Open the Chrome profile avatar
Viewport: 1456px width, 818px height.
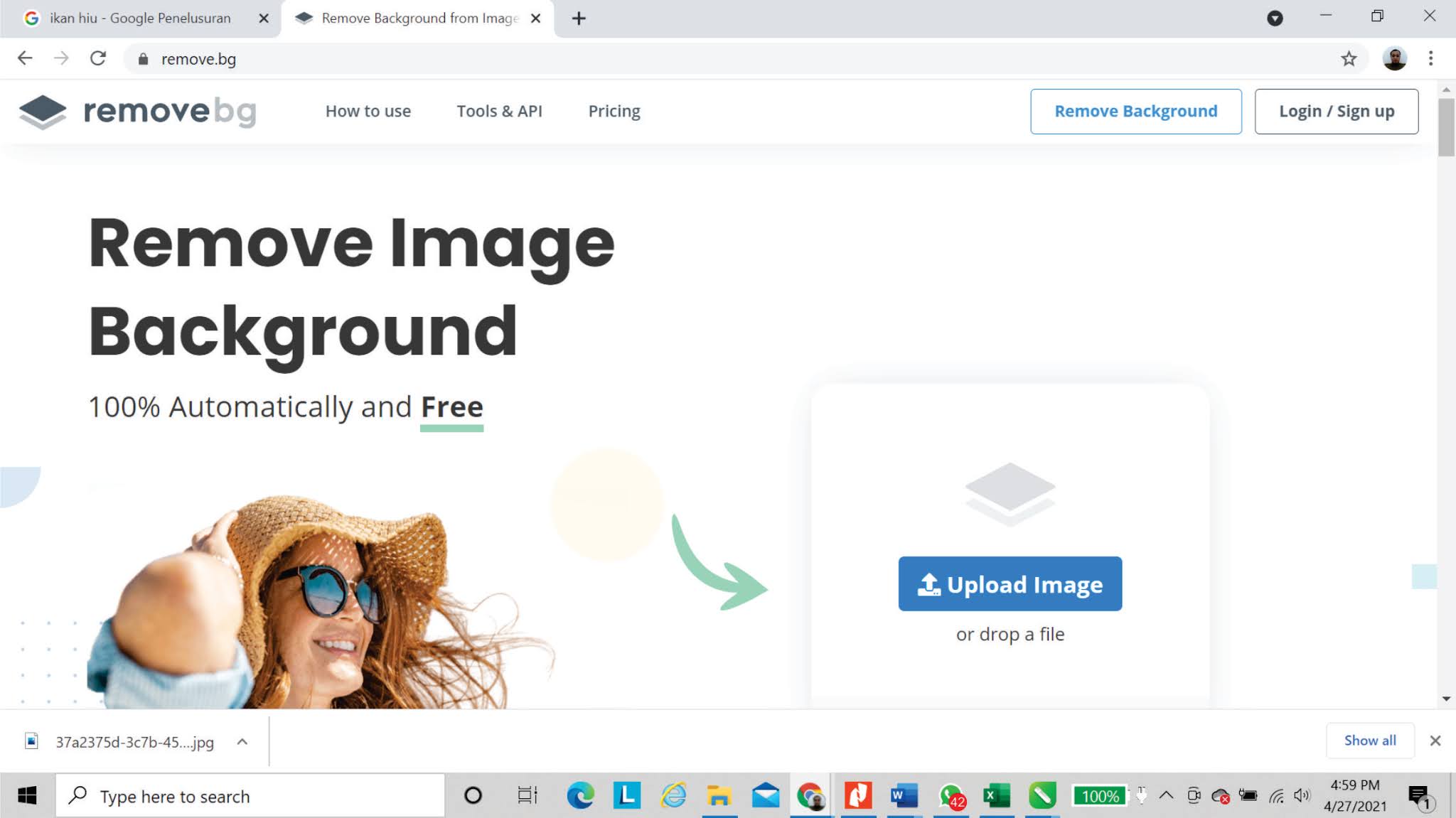coord(1394,59)
